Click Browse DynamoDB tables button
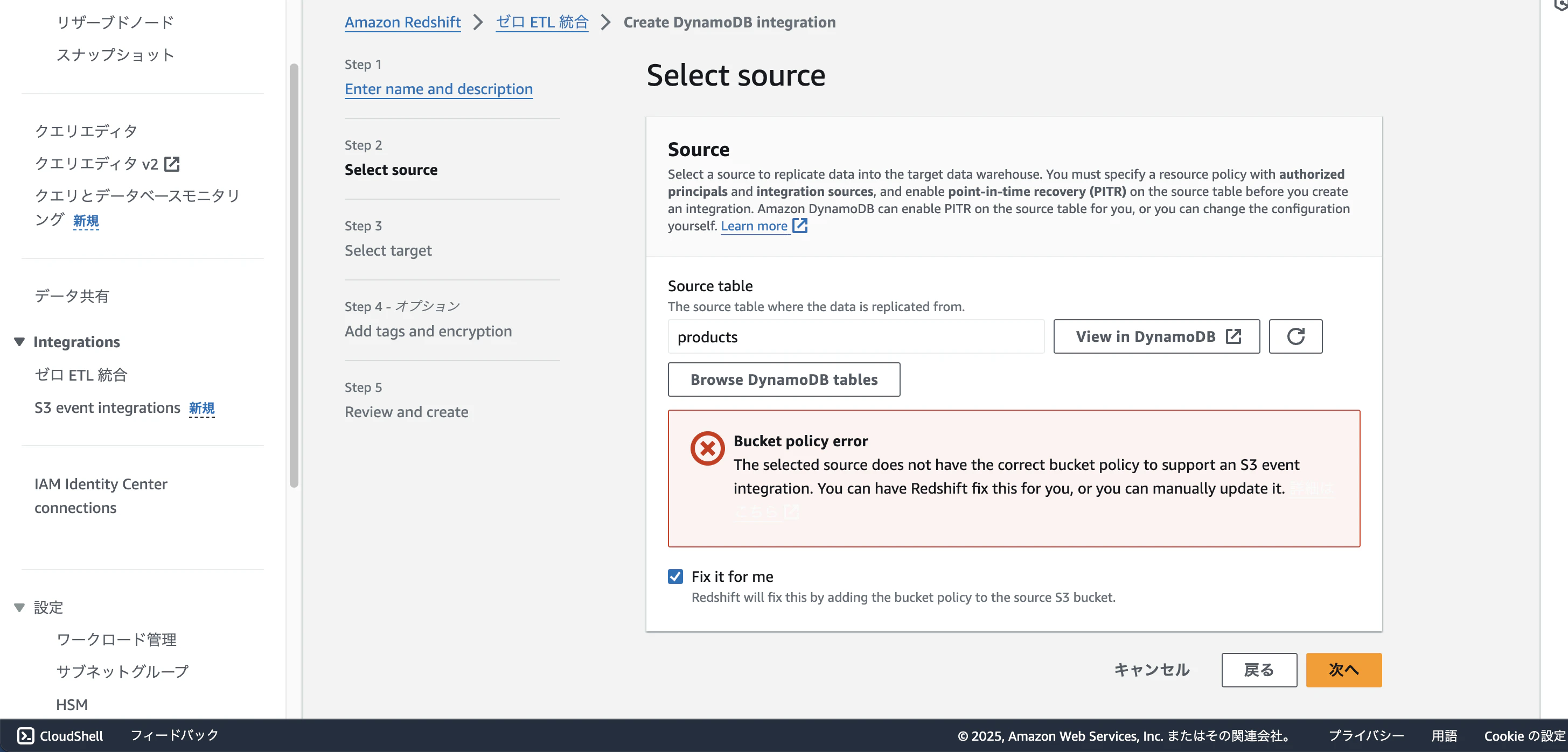The width and height of the screenshot is (1568, 752). coord(783,379)
